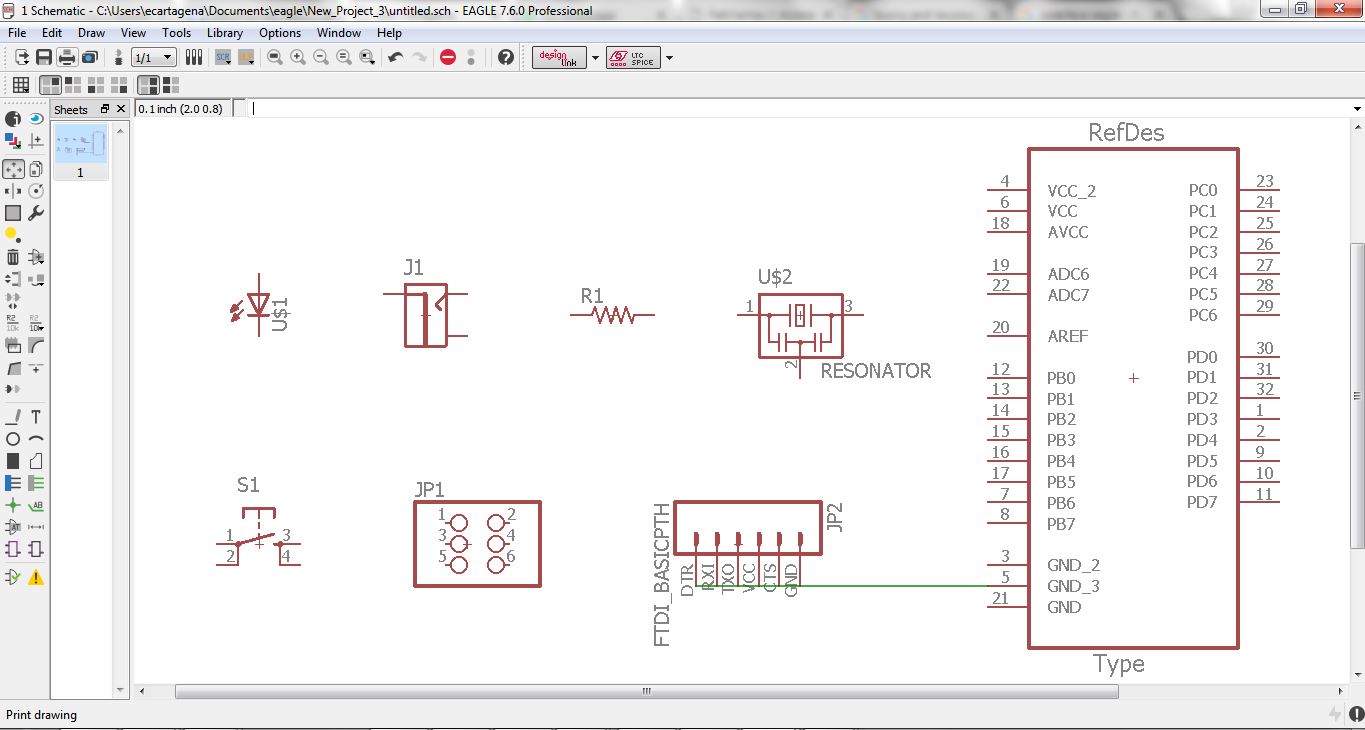The image size is (1365, 730).
Task: Undock the Sheets panel
Action: pos(105,109)
